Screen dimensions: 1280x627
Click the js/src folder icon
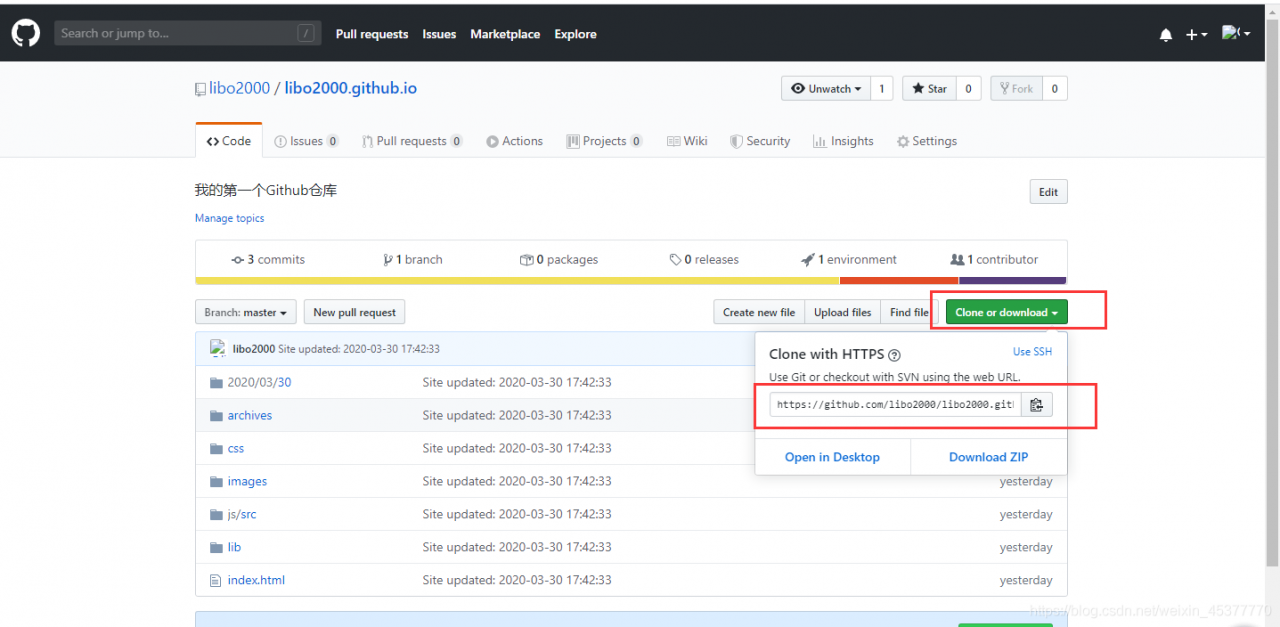(216, 514)
